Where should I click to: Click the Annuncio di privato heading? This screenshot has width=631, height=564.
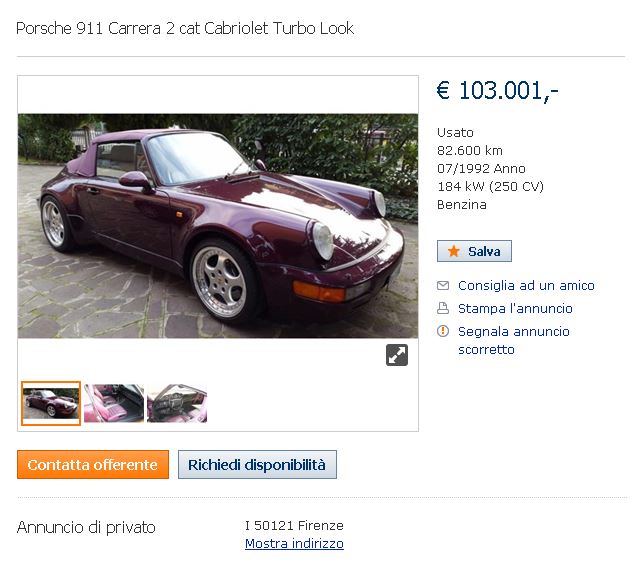coord(86,527)
